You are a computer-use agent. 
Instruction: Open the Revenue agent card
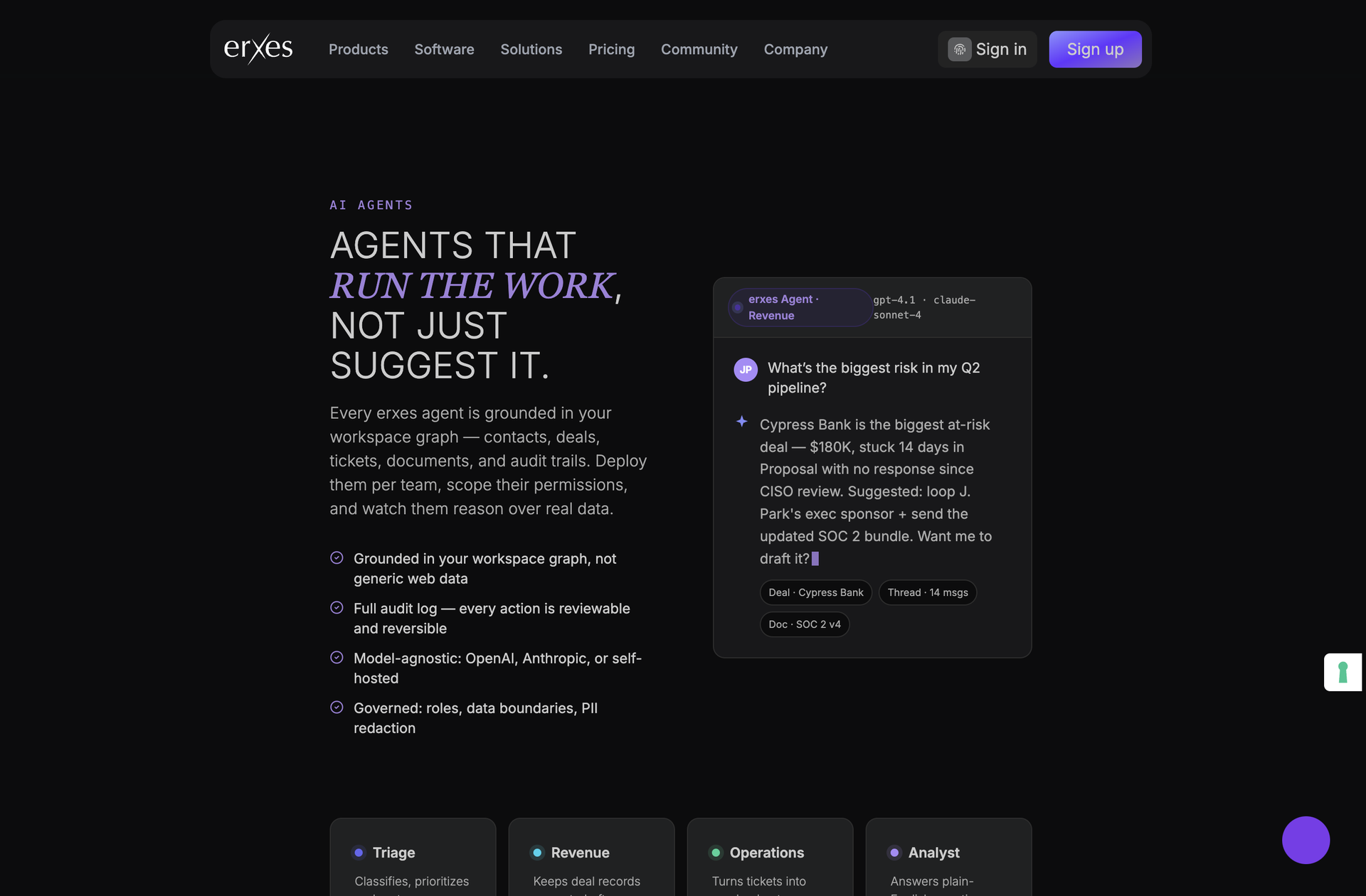click(591, 857)
